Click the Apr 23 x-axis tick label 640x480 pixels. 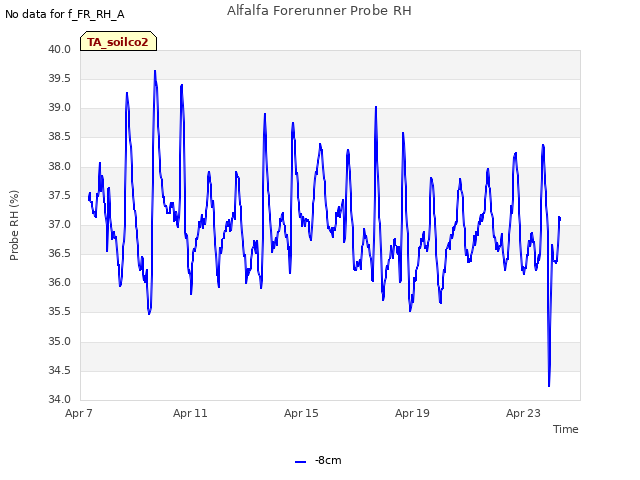(x=523, y=413)
